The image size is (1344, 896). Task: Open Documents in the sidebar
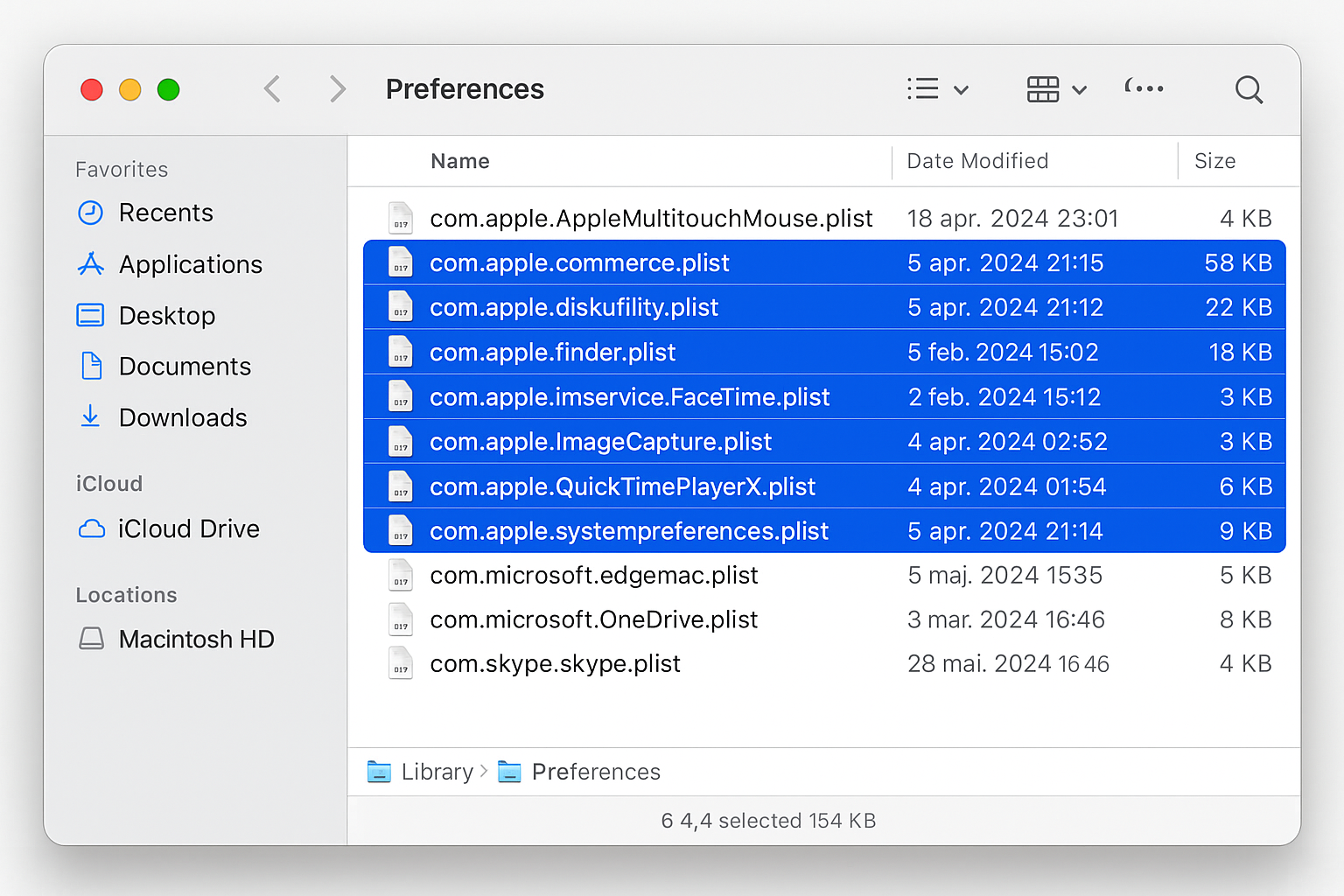(164, 366)
